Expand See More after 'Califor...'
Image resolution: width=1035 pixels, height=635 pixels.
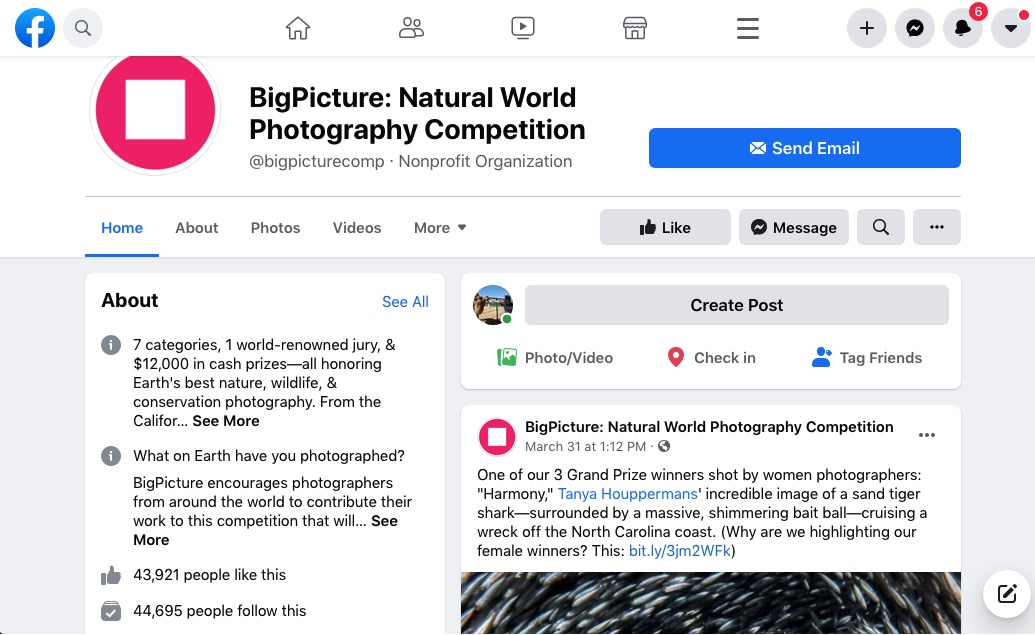pyautogui.click(x=226, y=421)
